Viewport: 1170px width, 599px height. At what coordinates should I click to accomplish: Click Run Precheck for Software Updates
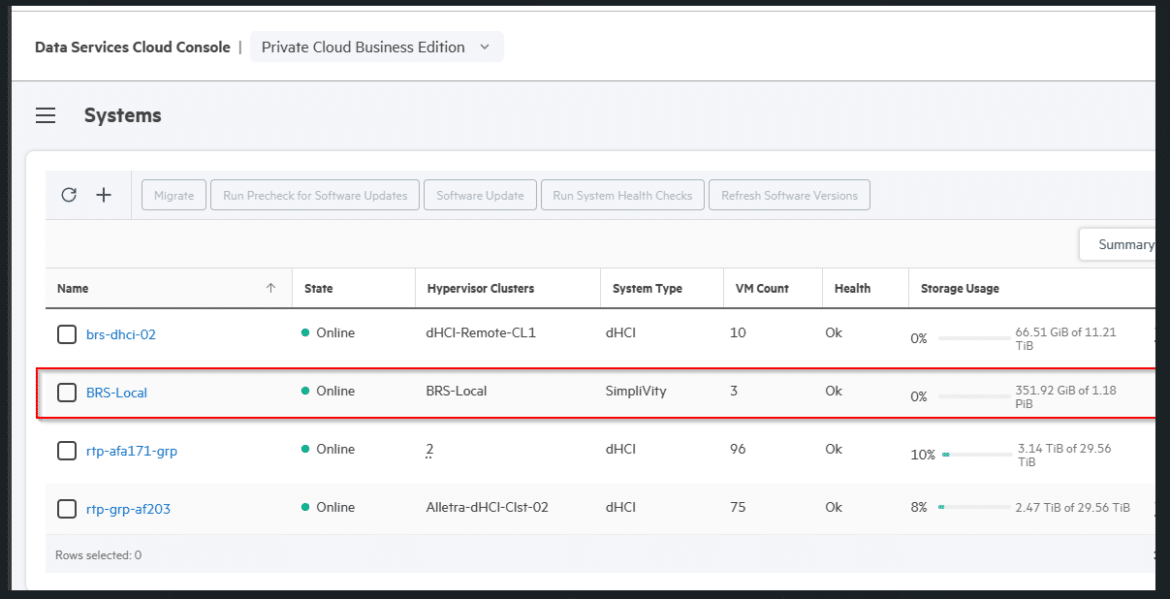pyautogui.click(x=315, y=195)
